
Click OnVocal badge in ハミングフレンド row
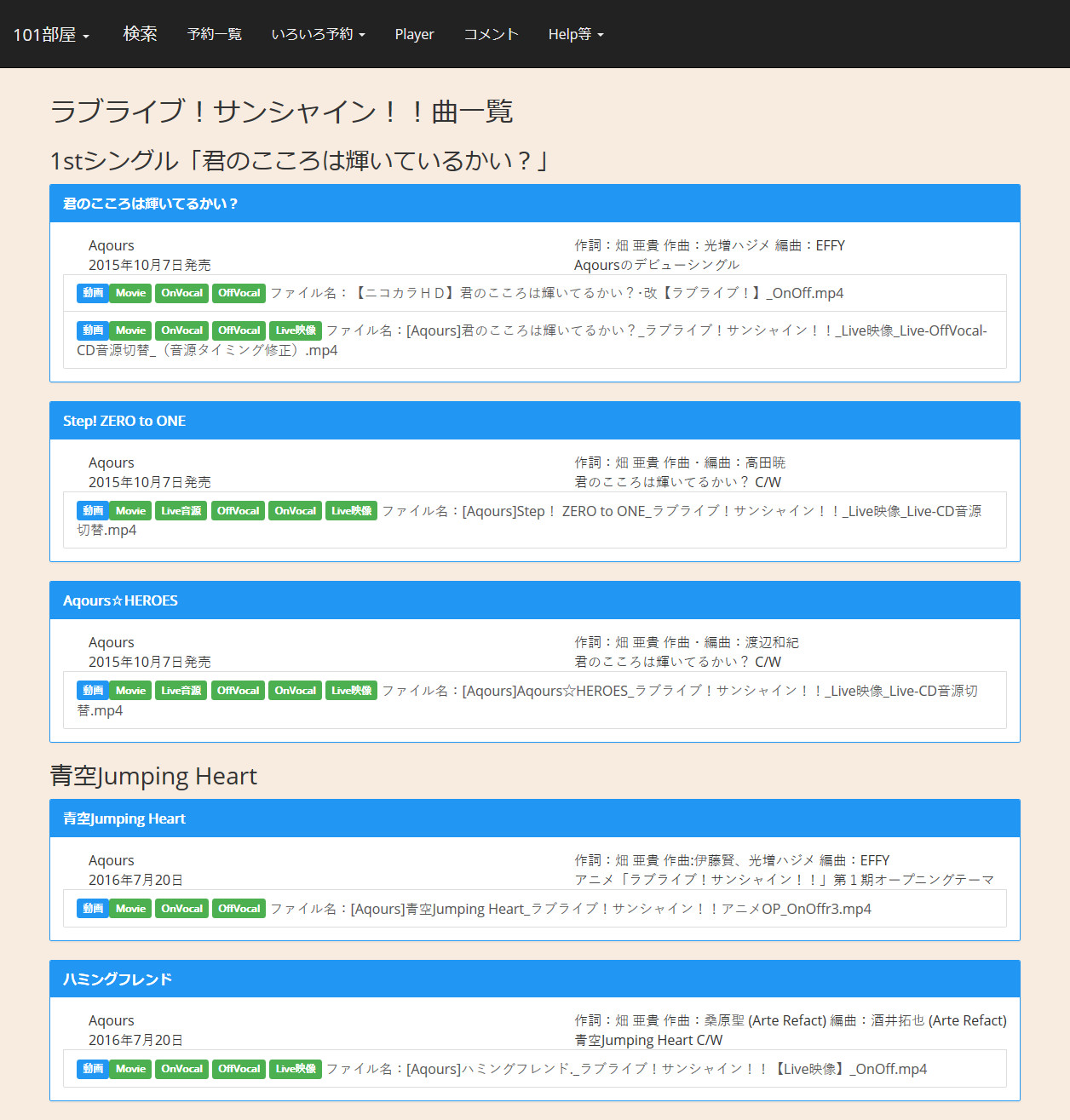(x=182, y=1069)
